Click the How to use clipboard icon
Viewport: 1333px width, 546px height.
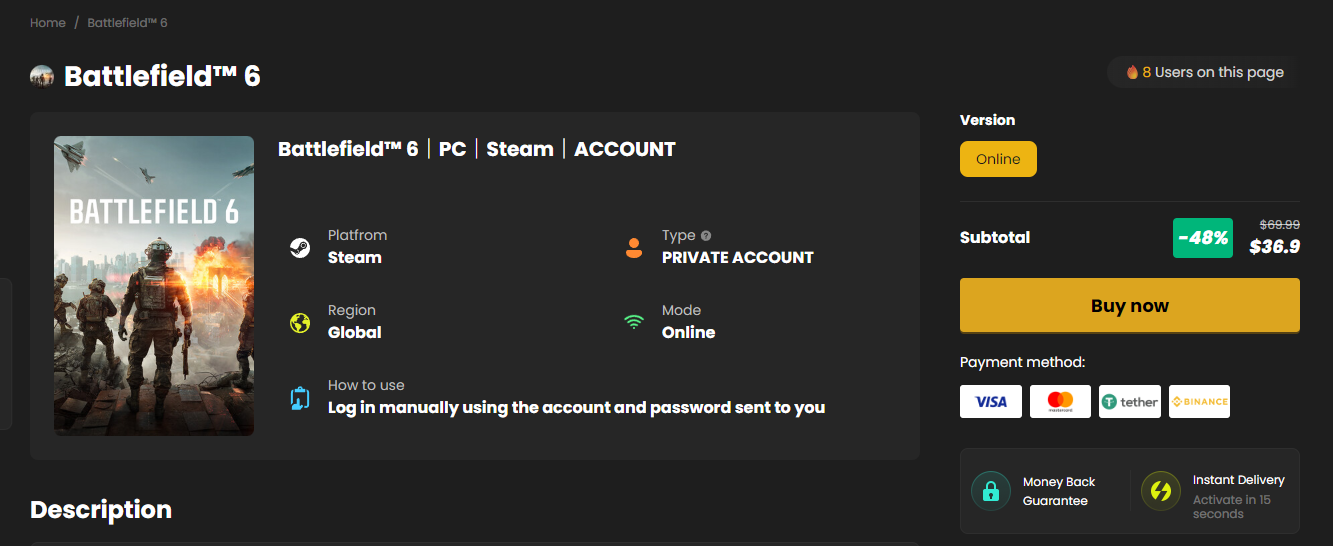click(x=299, y=398)
